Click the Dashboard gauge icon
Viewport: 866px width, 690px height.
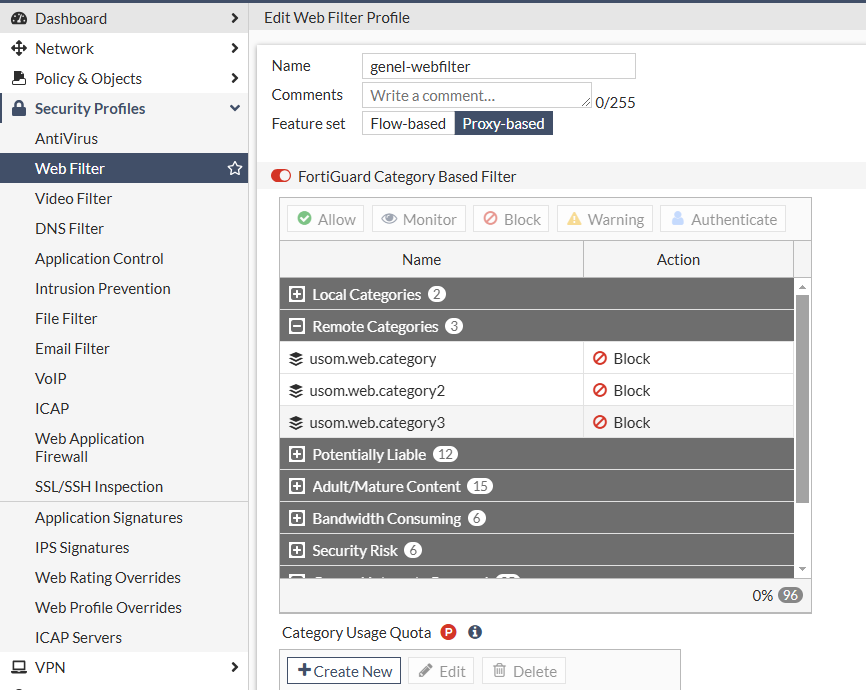(19, 18)
